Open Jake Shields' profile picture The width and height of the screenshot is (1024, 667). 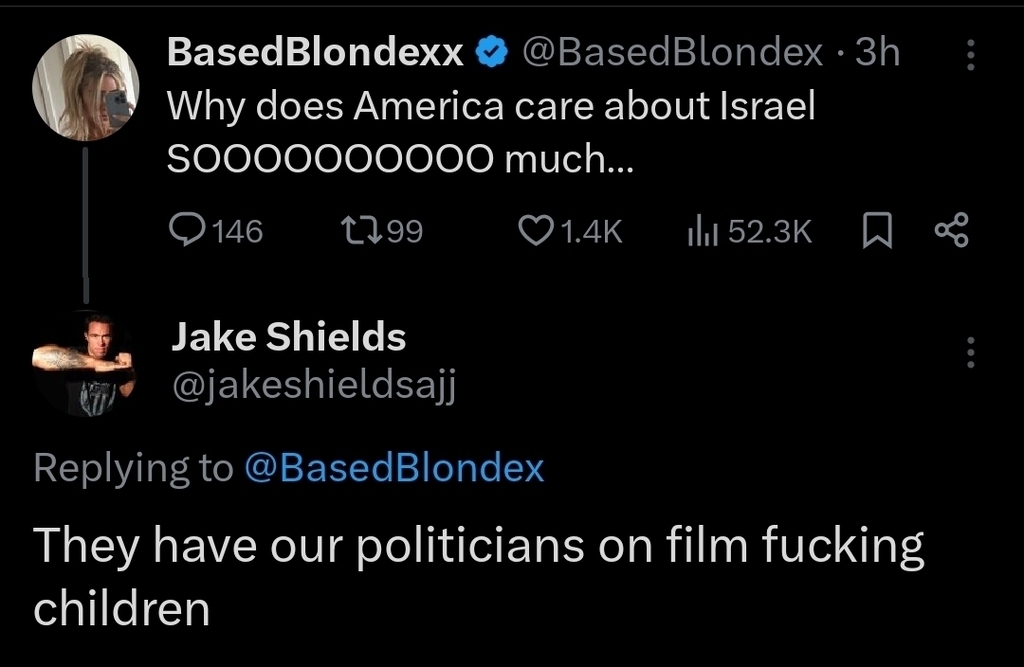(x=84, y=362)
